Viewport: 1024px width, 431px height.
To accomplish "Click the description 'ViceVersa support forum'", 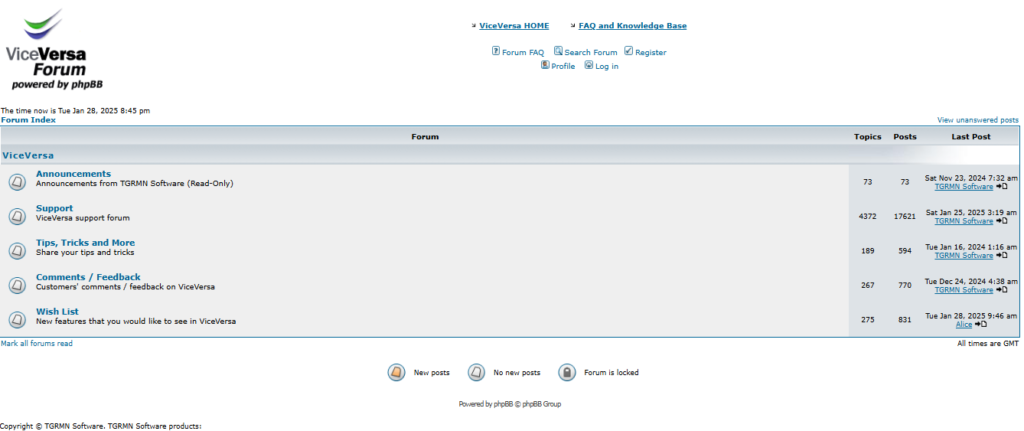I will point(83,218).
